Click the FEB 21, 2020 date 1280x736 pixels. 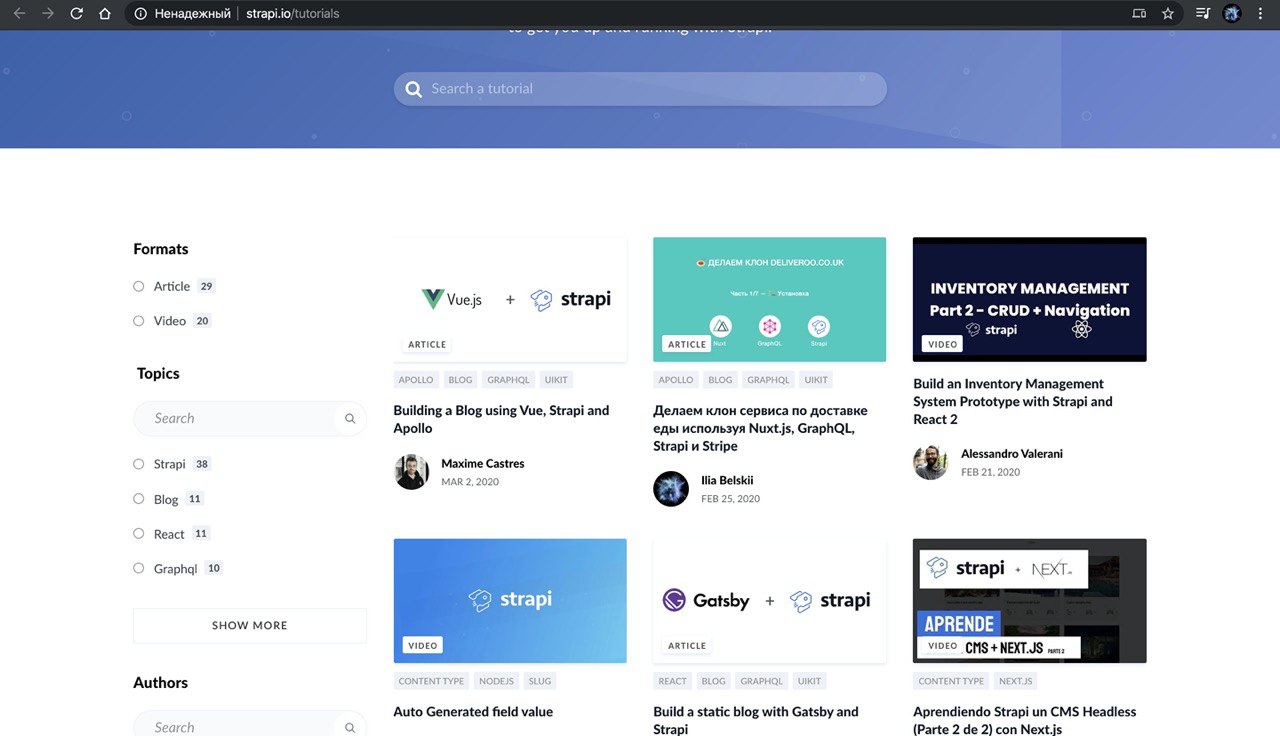coord(991,472)
